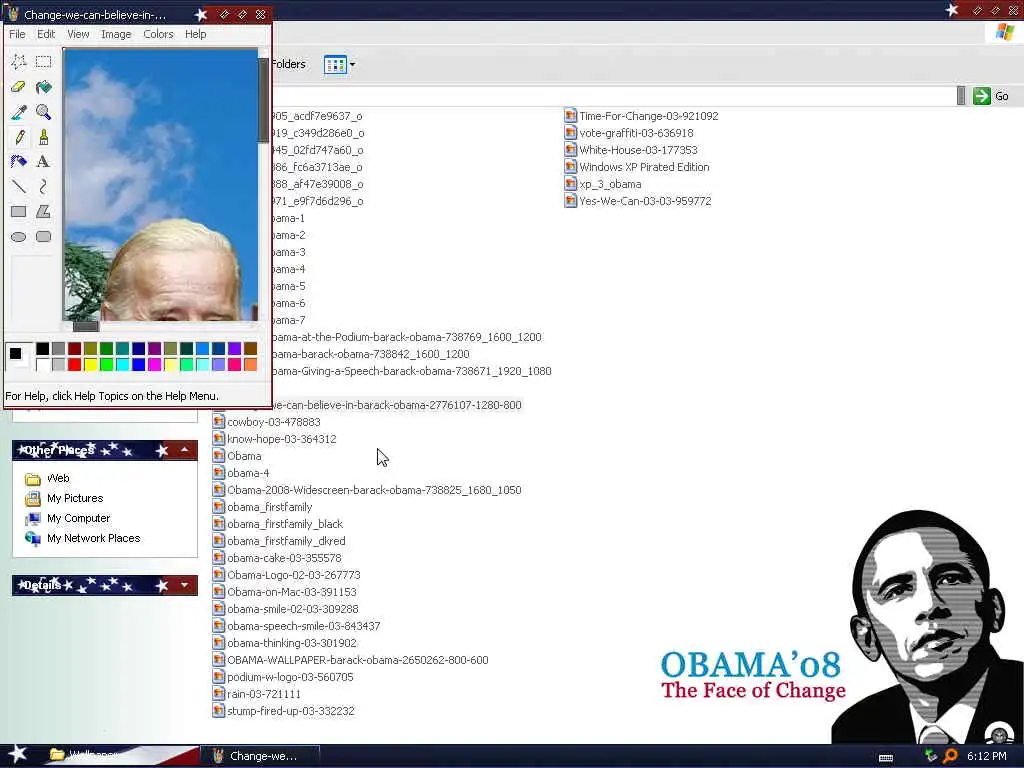This screenshot has width=1024, height=768.
Task: Choose the Magnifier tool in Paint
Action: [x=44, y=112]
